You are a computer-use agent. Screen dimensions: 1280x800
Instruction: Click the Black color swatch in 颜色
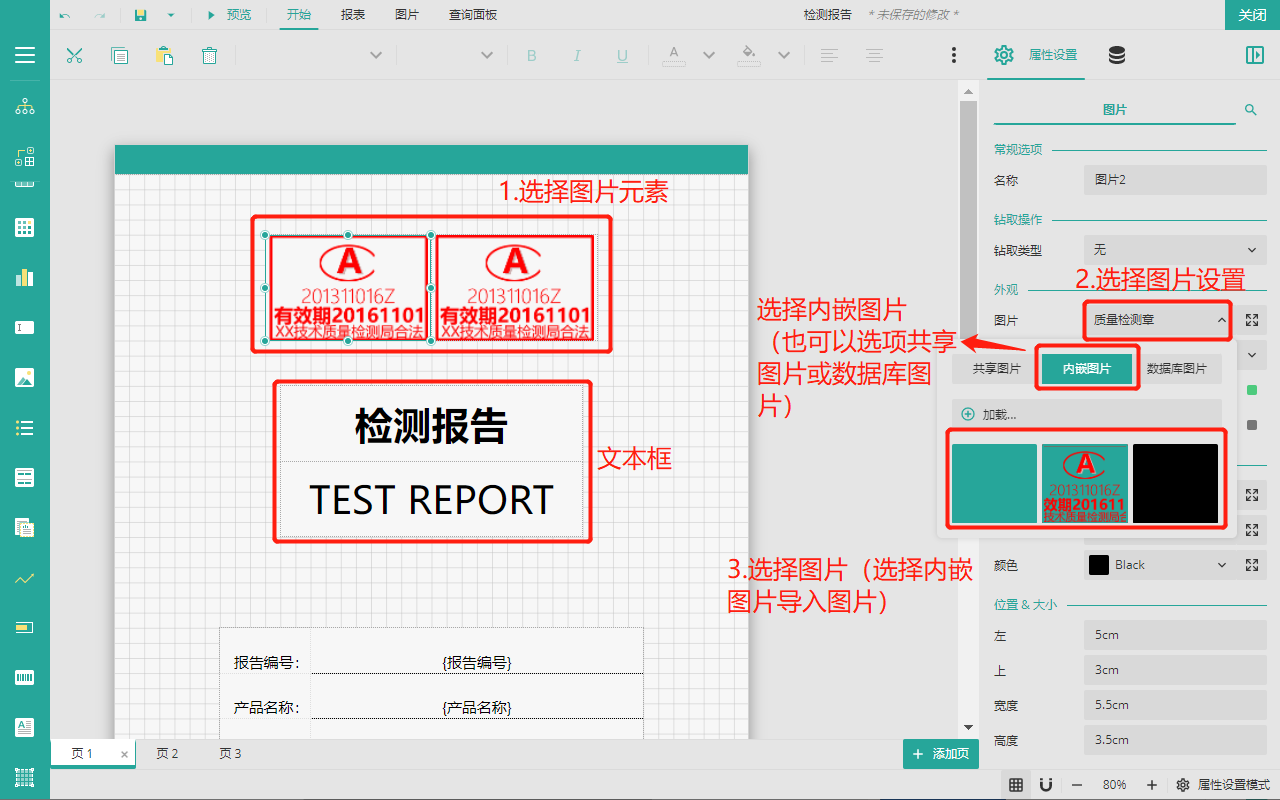tap(1099, 565)
